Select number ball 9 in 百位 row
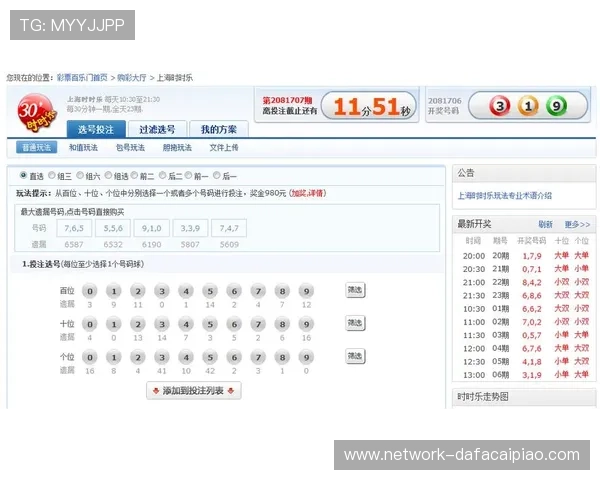The height and width of the screenshot is (480, 600). coord(307,291)
